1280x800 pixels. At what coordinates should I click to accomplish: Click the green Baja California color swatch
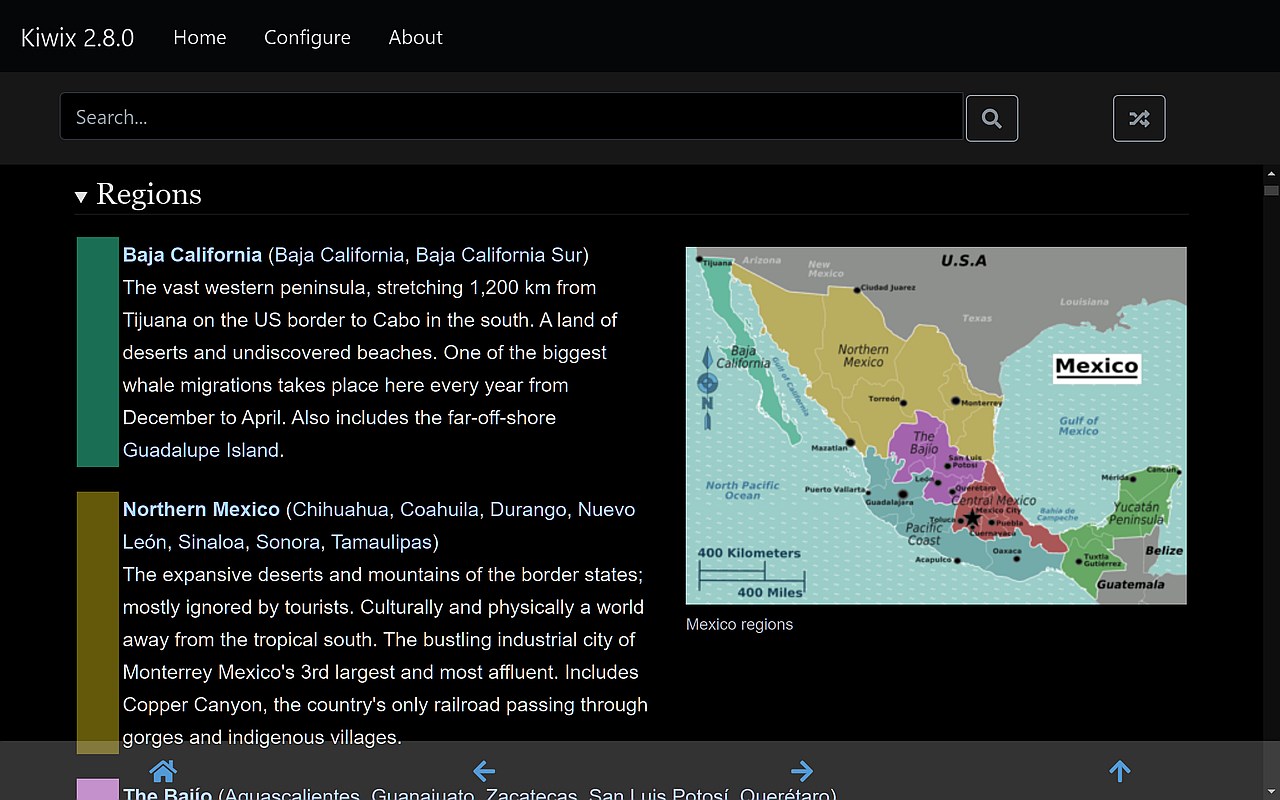[98, 352]
